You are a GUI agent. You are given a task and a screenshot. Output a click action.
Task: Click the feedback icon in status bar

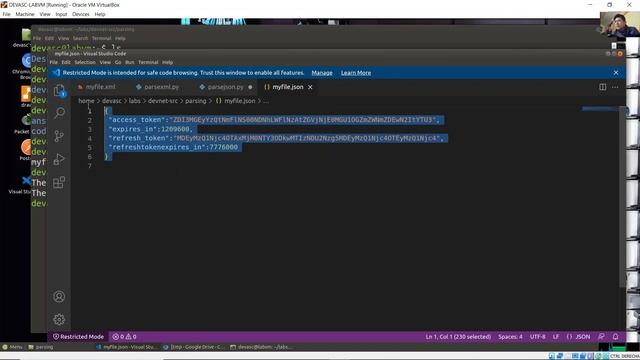601,337
